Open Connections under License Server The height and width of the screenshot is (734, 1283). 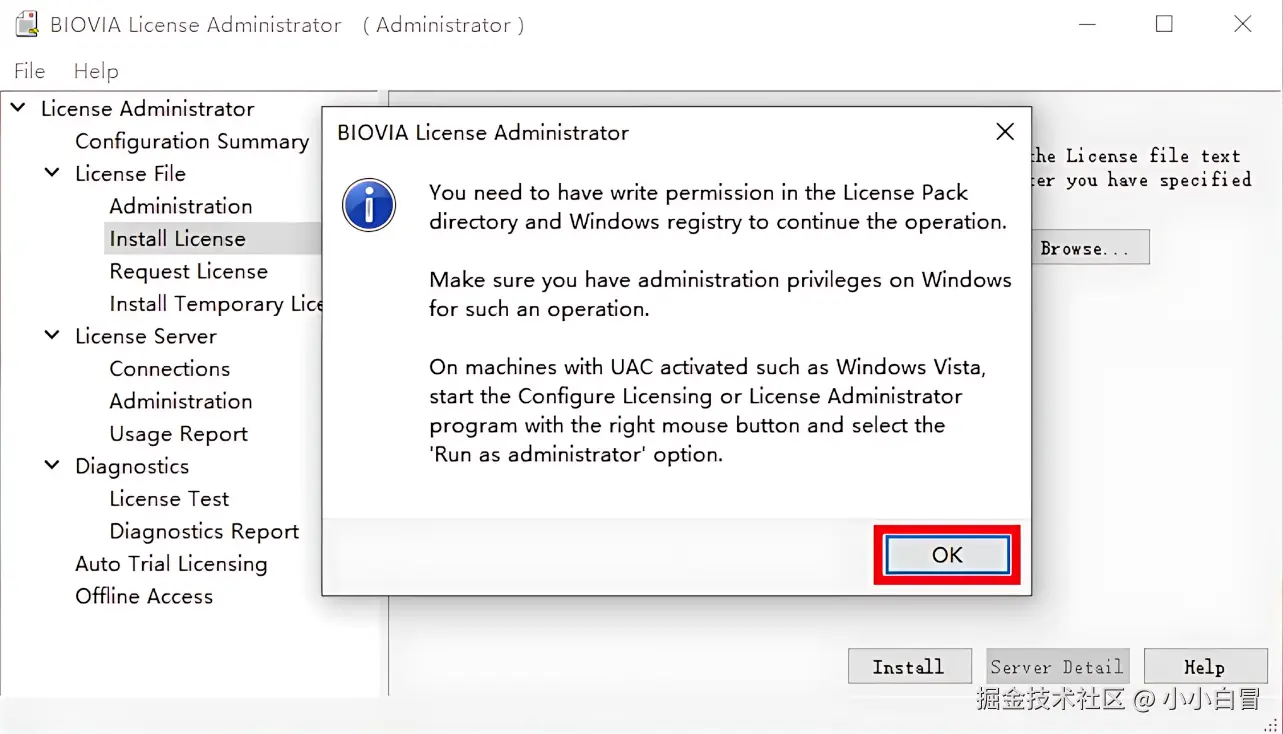[169, 368]
